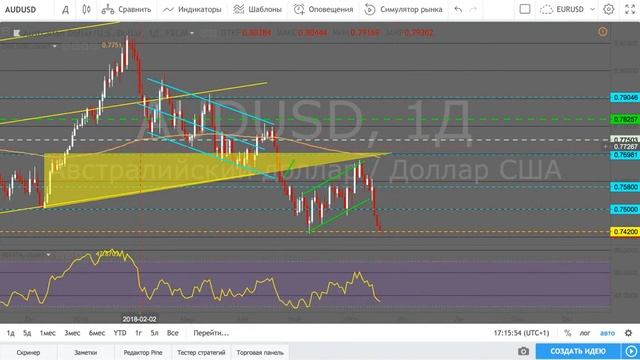Open the EURUSD saved layout cloud
640x360 pixels.
562,9
